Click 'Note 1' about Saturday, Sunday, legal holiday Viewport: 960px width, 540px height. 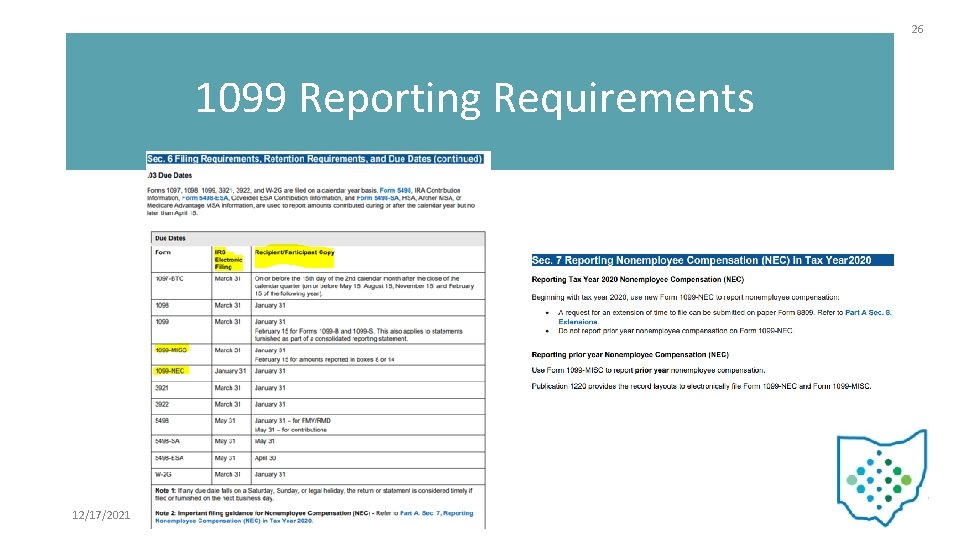pos(314,494)
